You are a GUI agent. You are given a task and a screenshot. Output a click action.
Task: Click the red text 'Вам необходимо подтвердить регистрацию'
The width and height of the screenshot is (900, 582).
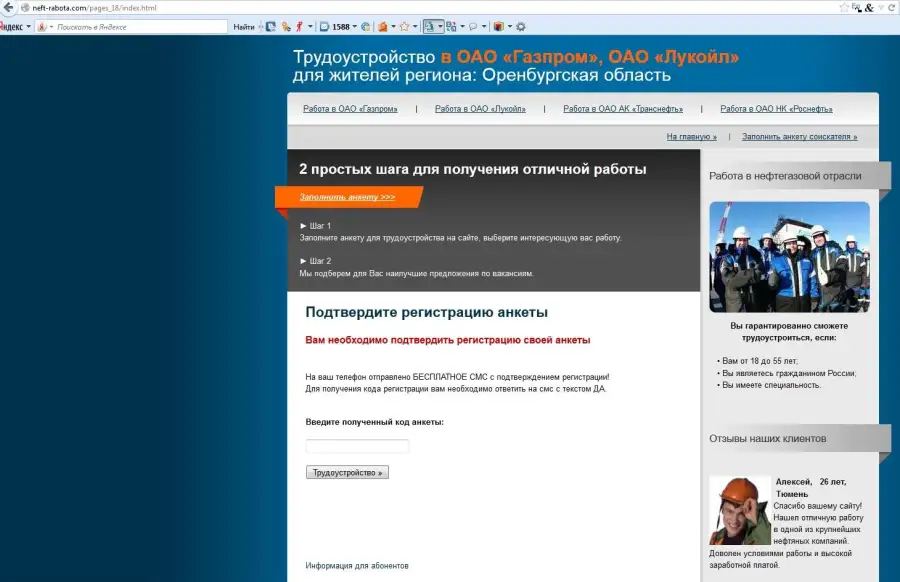(x=448, y=340)
